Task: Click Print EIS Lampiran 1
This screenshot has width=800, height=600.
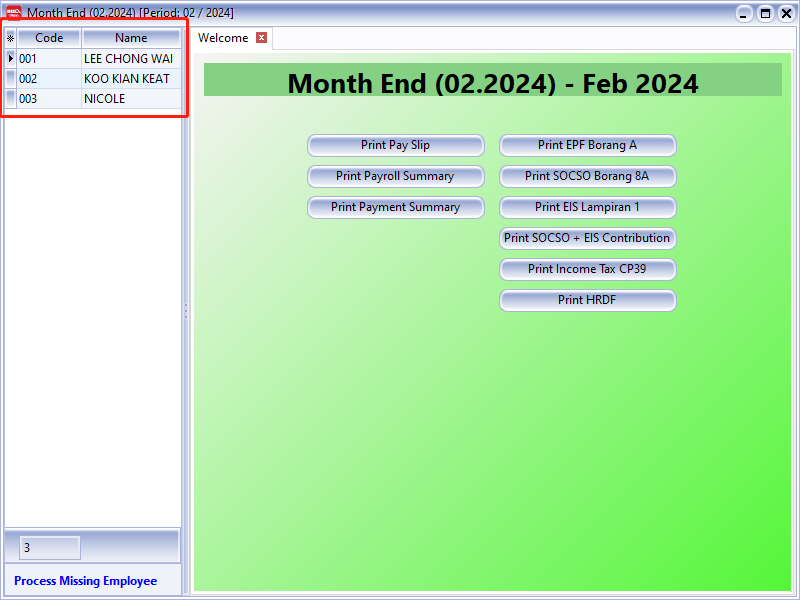Action: [587, 207]
